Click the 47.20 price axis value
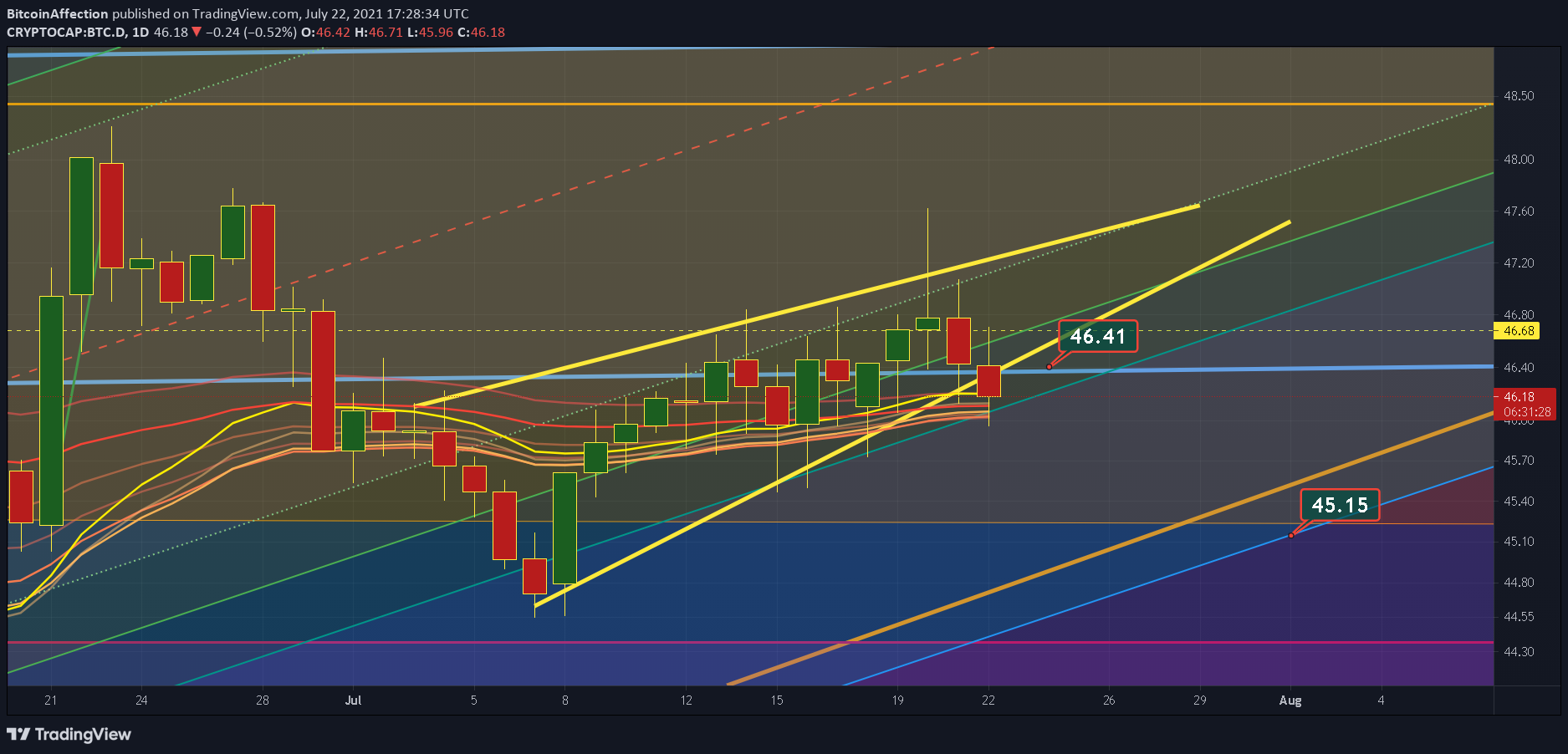1568x754 pixels. [x=1519, y=263]
